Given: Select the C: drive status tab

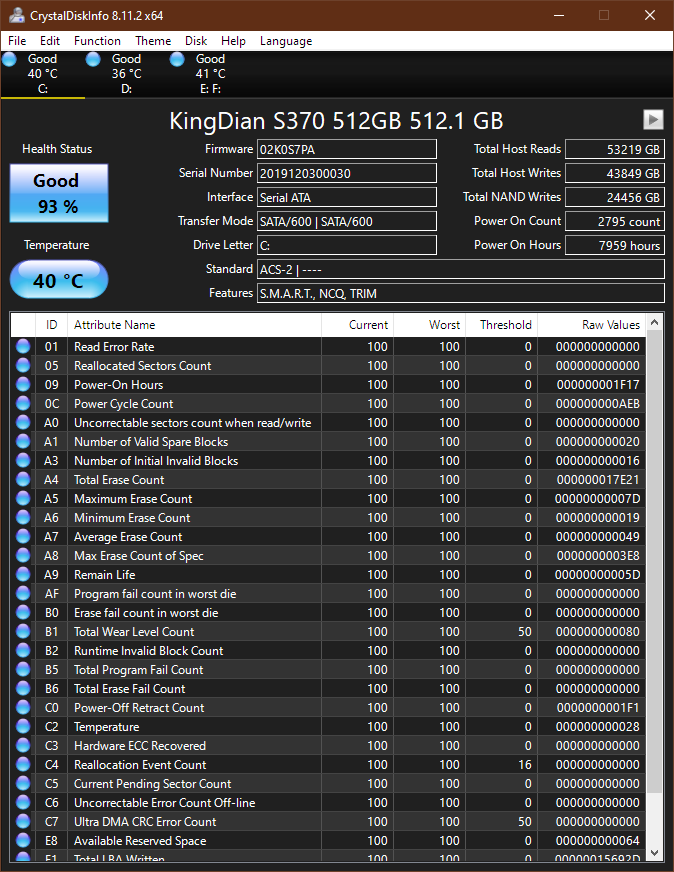Looking at the screenshot, I should point(43,74).
